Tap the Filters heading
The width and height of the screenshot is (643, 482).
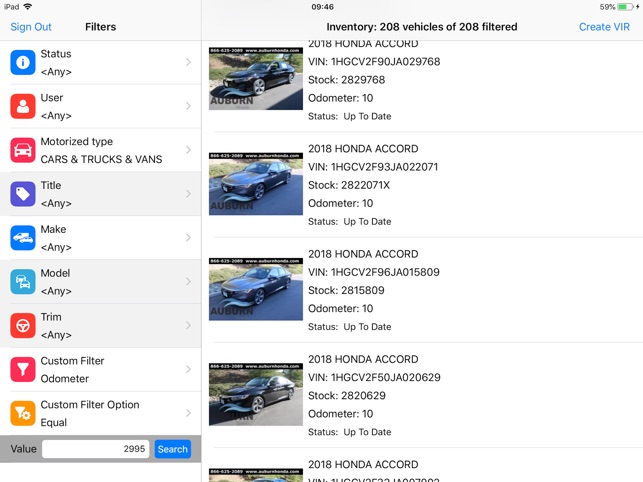100,27
